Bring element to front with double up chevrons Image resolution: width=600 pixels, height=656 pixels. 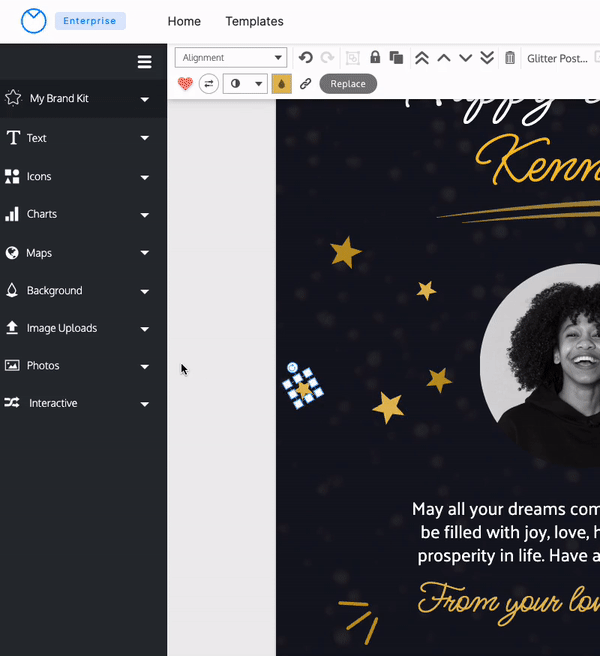422,58
